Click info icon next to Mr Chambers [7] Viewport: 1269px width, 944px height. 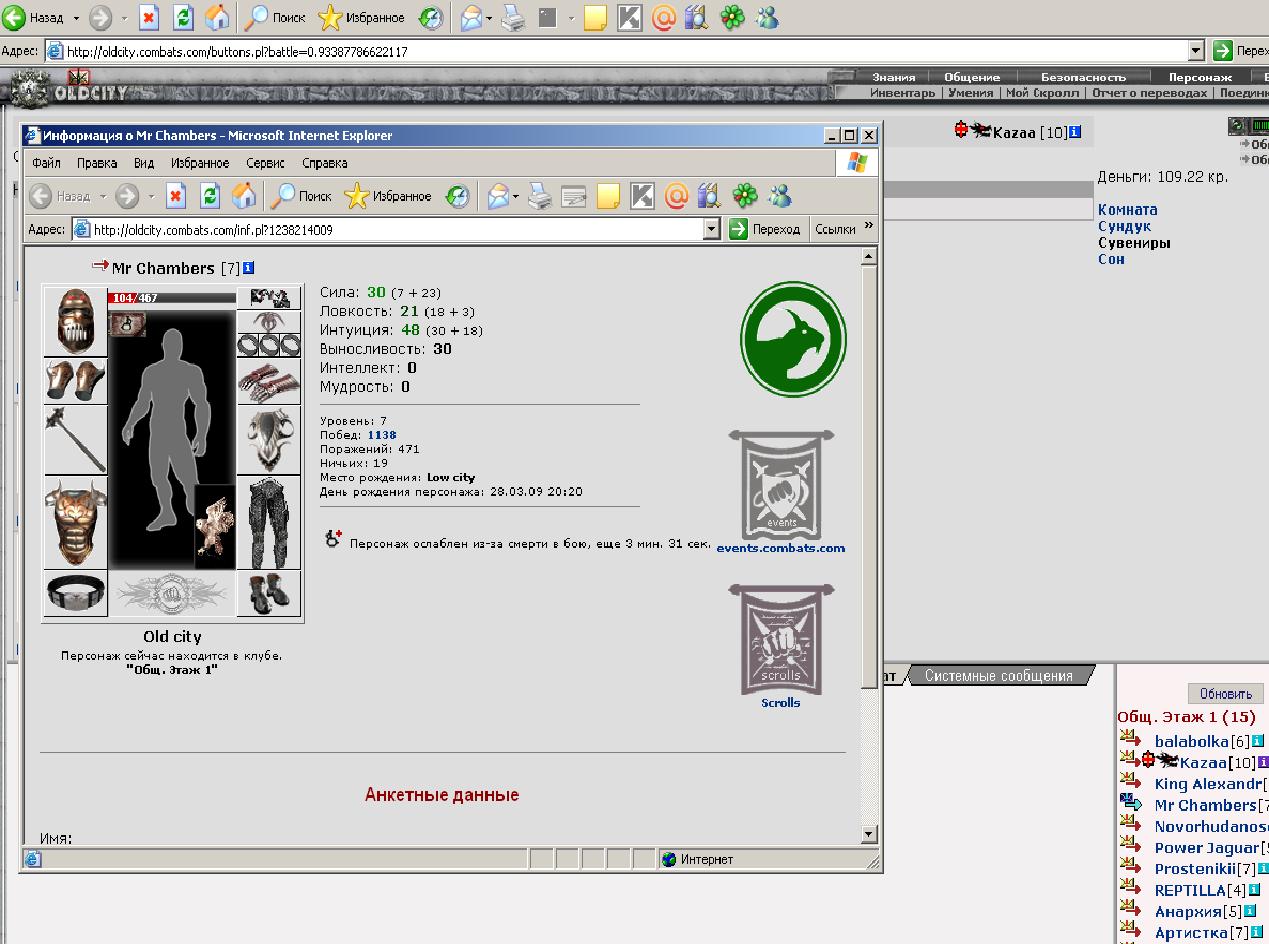click(249, 268)
